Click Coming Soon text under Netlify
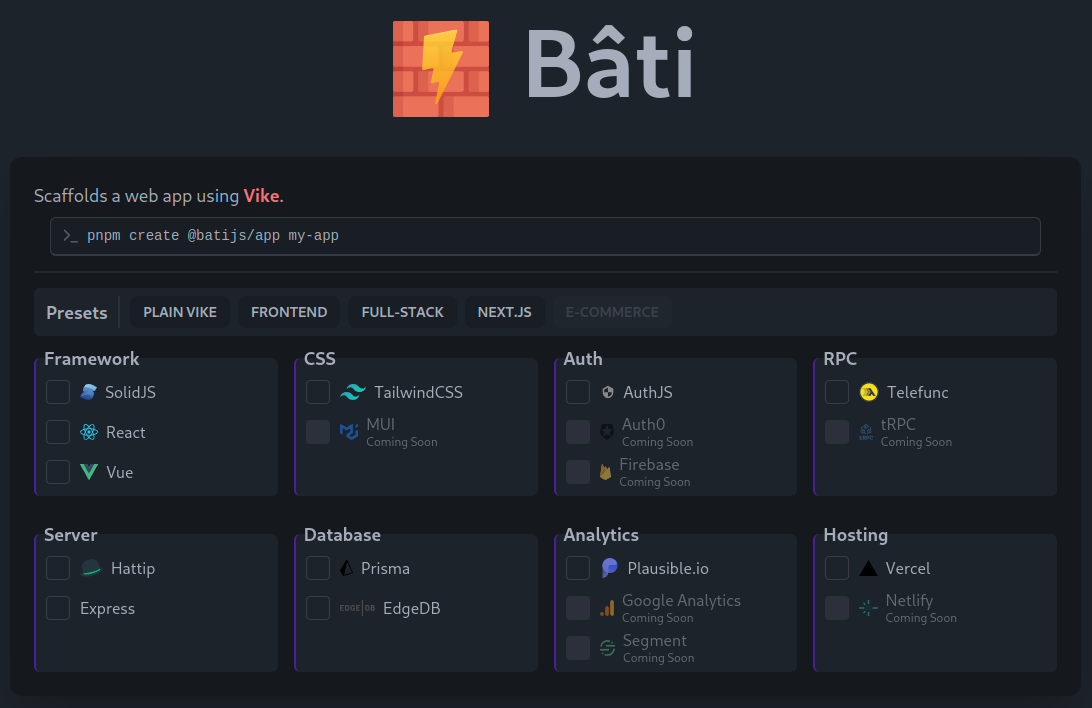Viewport: 1092px width, 708px height. [921, 618]
